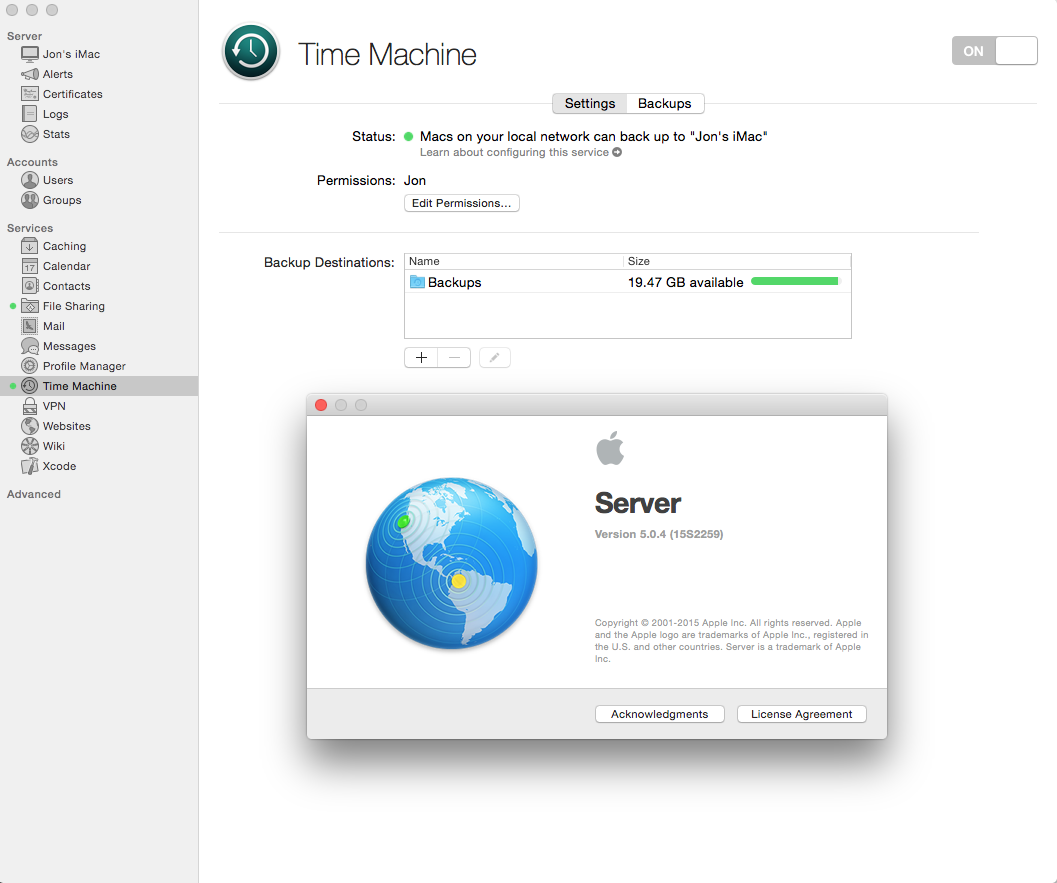The width and height of the screenshot is (1057, 883).
Task: Switch to the Backups tab
Action: click(x=664, y=103)
